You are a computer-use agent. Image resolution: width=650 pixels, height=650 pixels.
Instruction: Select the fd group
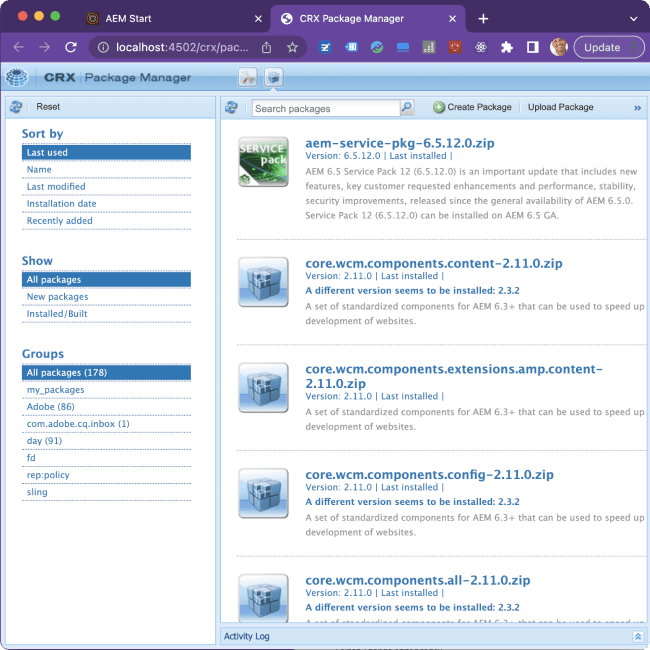(106, 458)
